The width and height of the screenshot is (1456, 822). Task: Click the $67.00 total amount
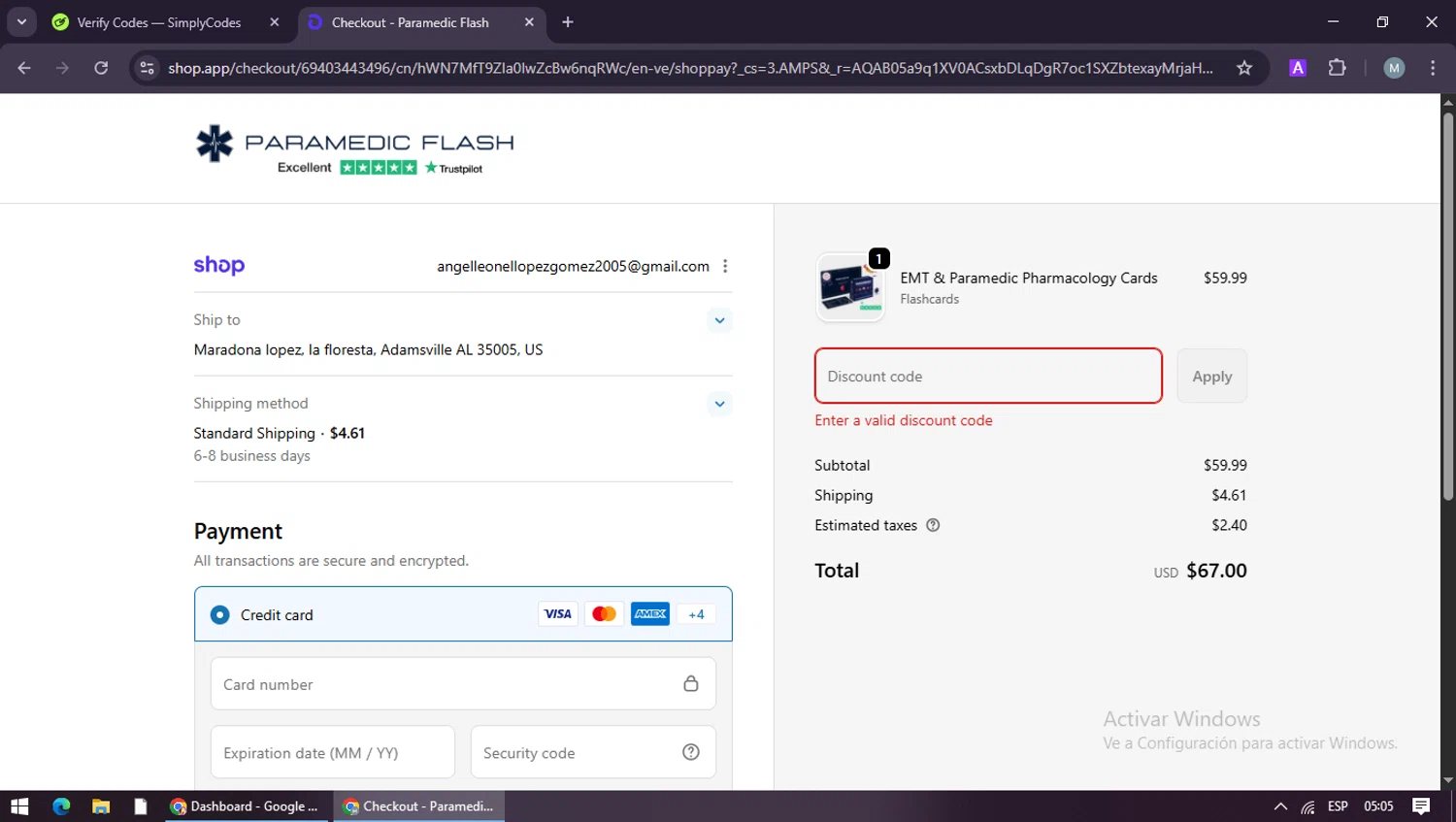(x=1216, y=571)
